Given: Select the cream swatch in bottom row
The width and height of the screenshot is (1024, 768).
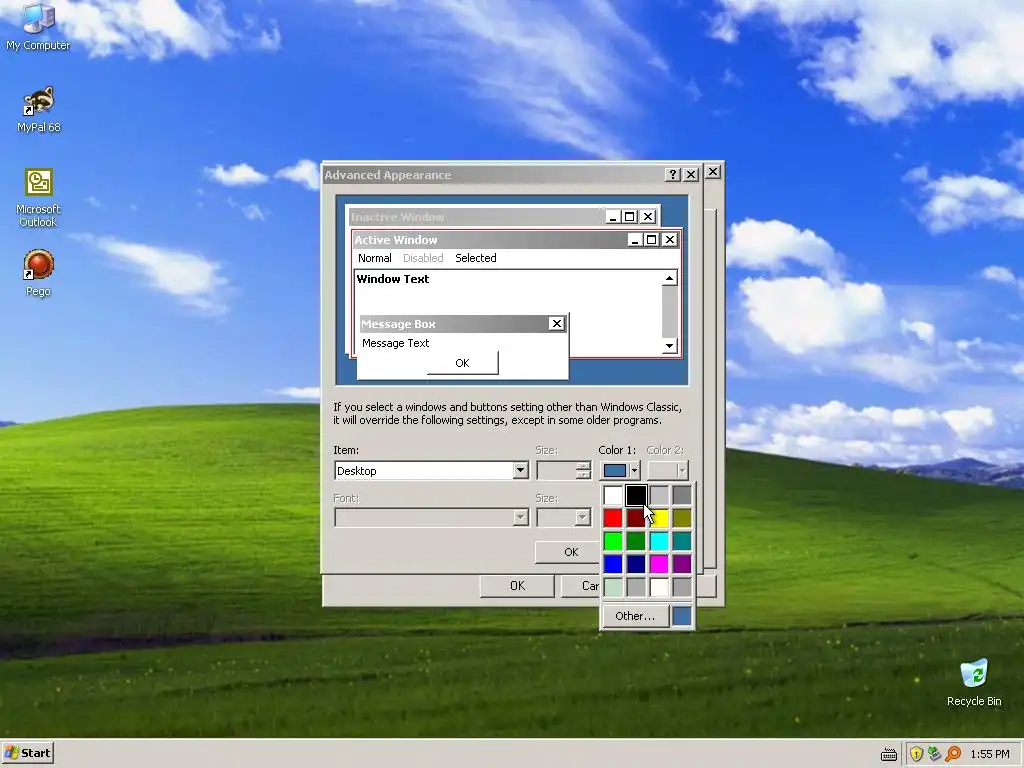Looking at the screenshot, I should coord(658,586).
